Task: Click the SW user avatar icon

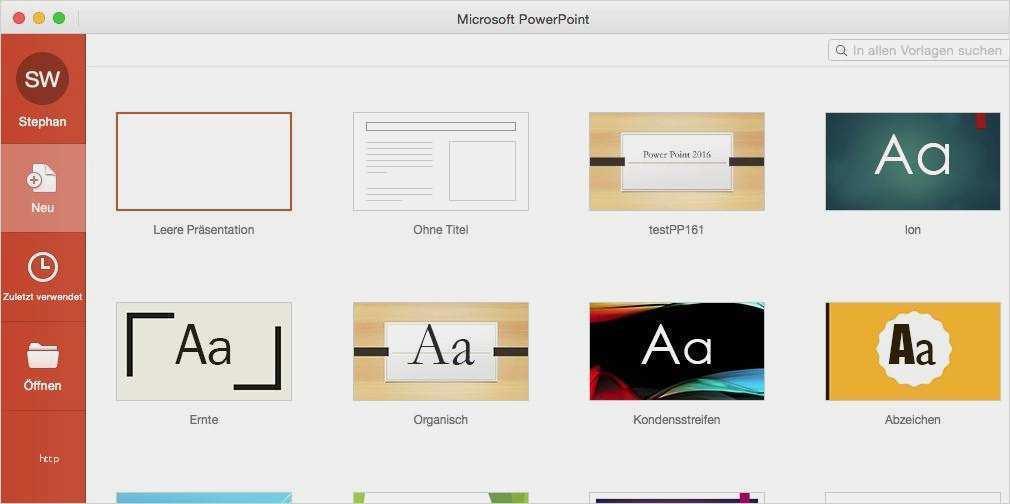Action: pos(42,79)
